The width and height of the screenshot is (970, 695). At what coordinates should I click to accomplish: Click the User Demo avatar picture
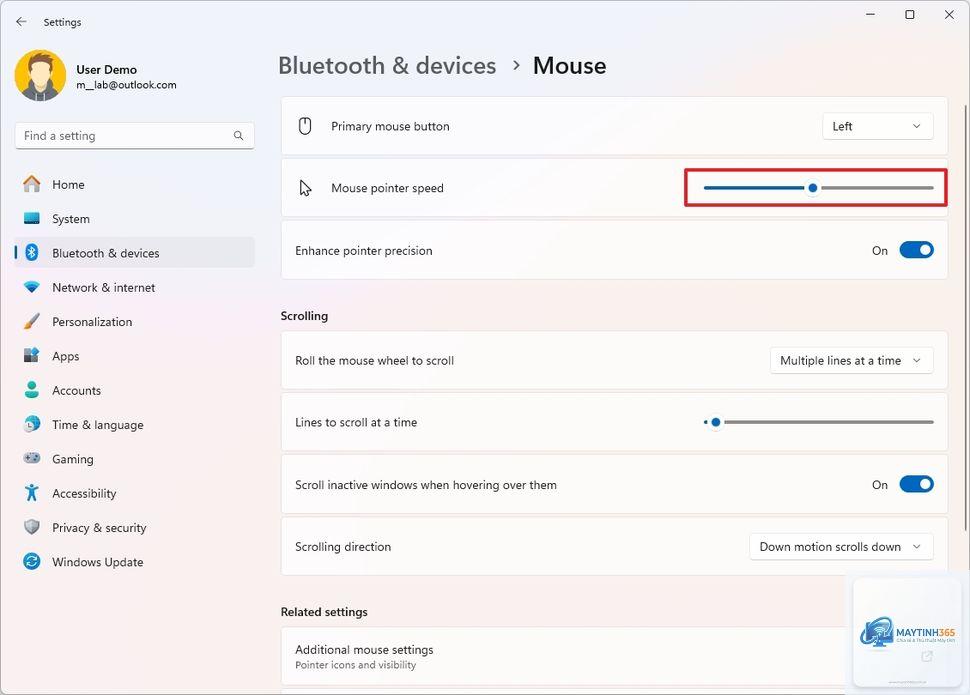click(x=40, y=76)
